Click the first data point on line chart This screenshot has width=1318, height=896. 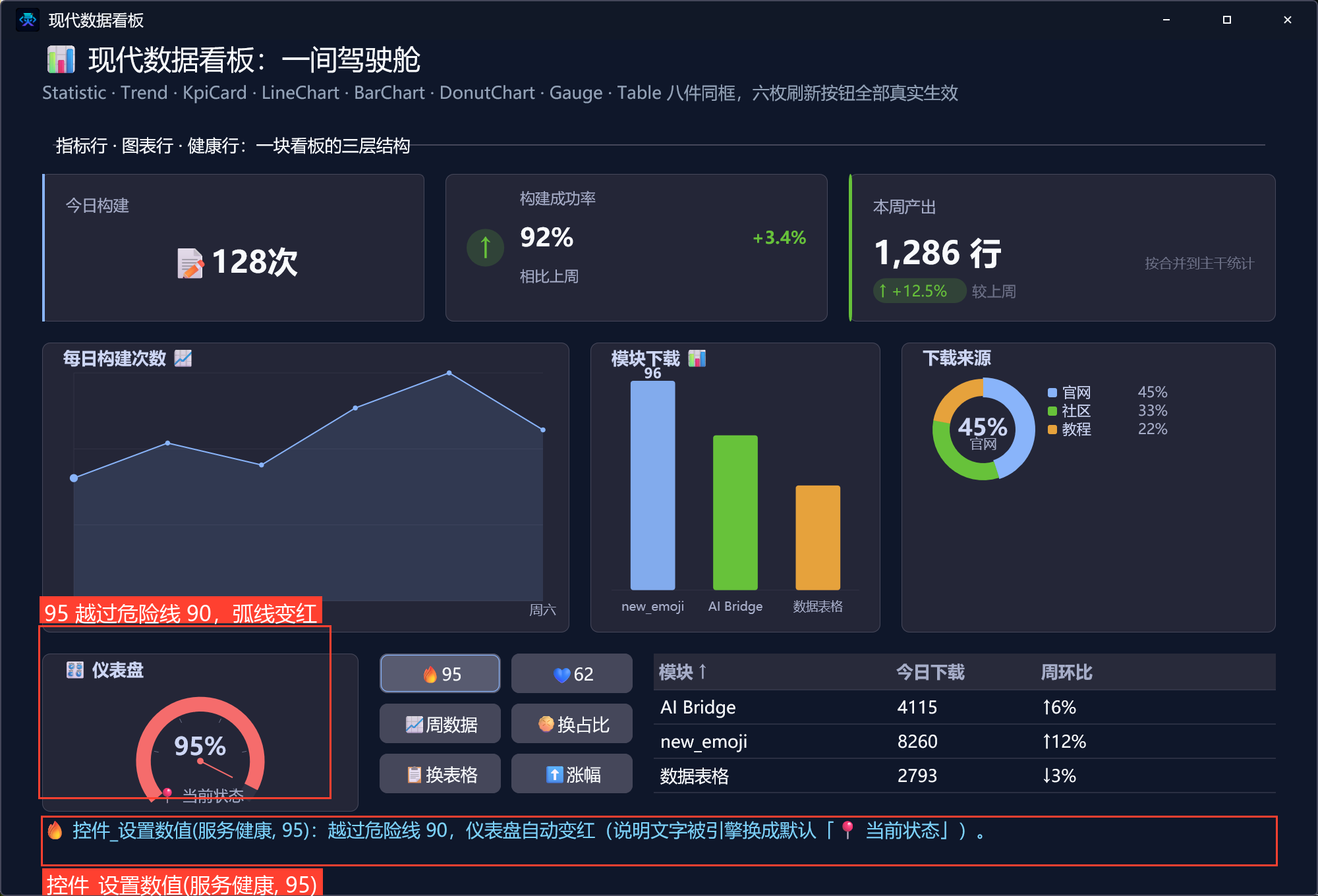coord(74,478)
